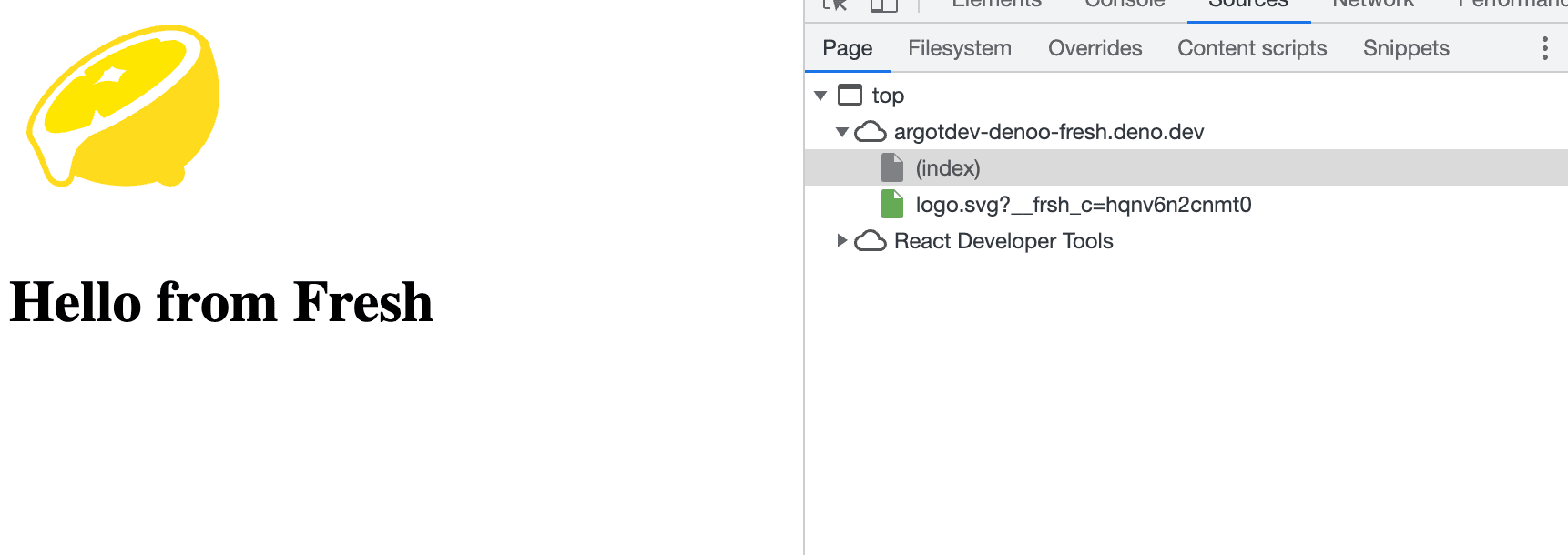Click the cloud icon beside argotdev-denoo-fresh.deno.dev
The image size is (1568, 555).
coord(871,132)
